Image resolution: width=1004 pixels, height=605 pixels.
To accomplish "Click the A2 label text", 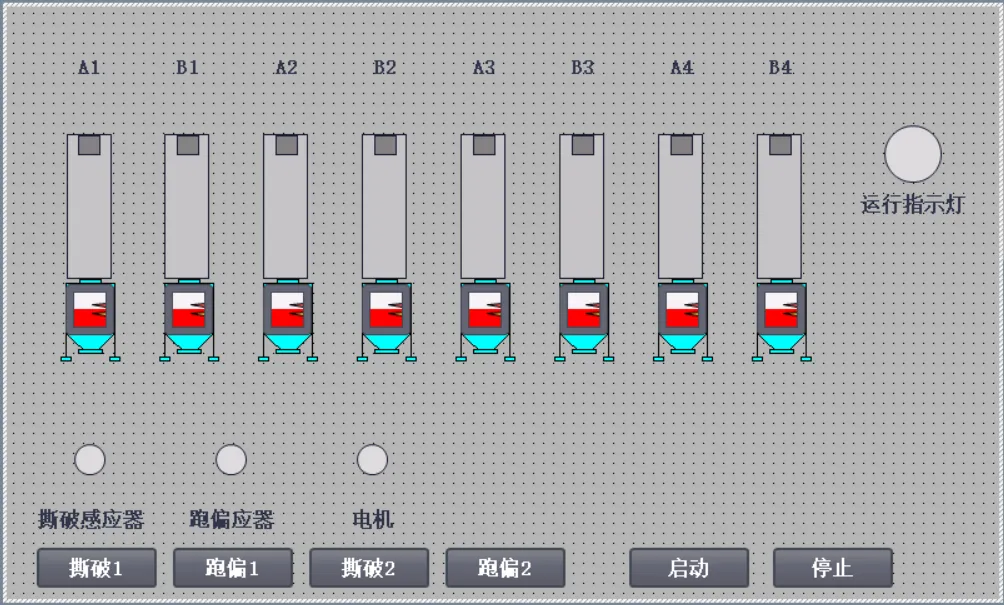I will click(286, 67).
